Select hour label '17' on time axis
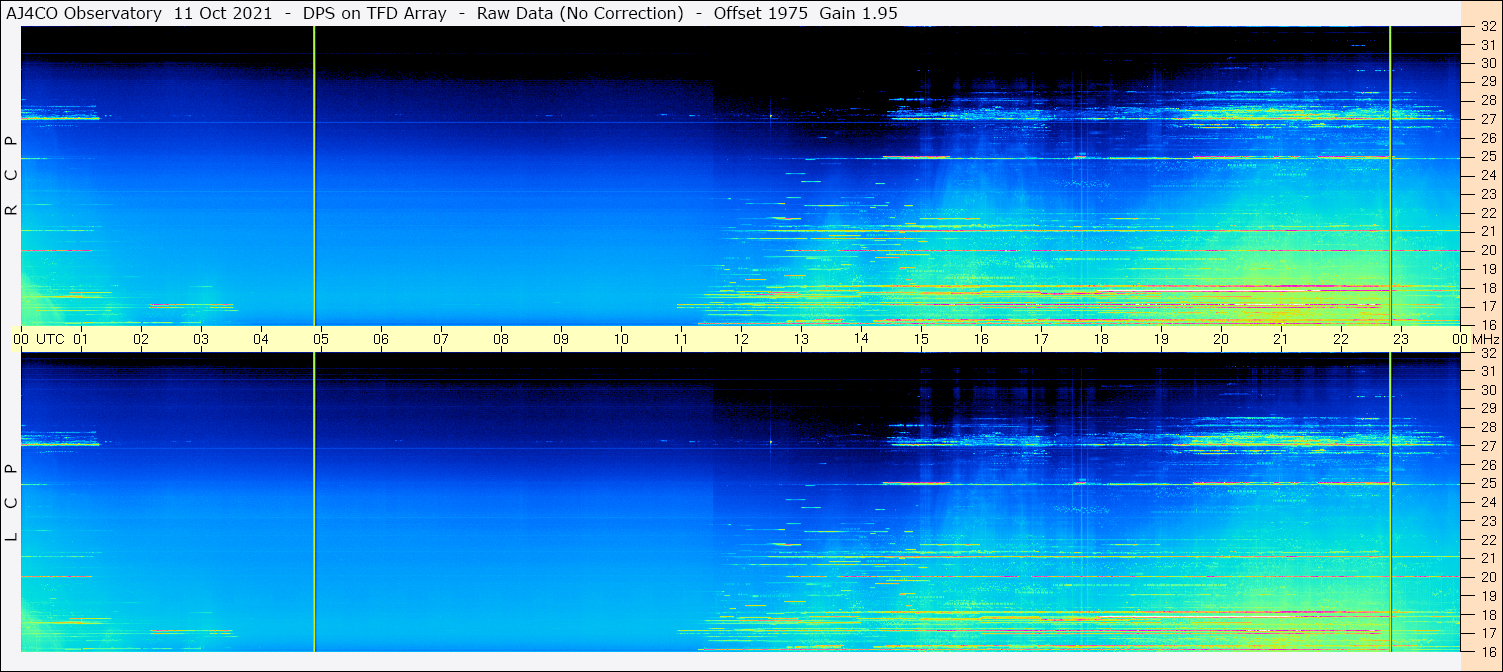The height and width of the screenshot is (672, 1503). tap(1041, 339)
